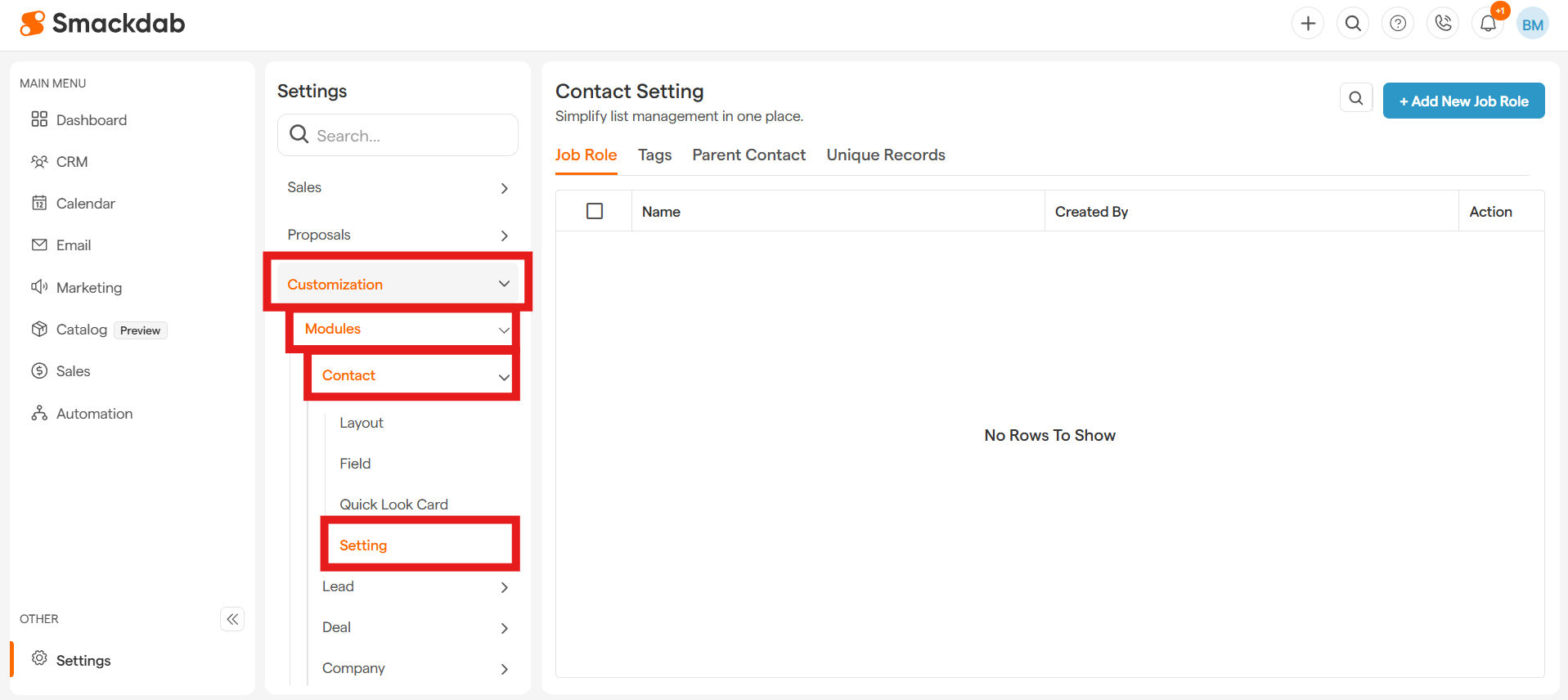Go to Automation in main menu
1568x700 pixels.
(94, 414)
